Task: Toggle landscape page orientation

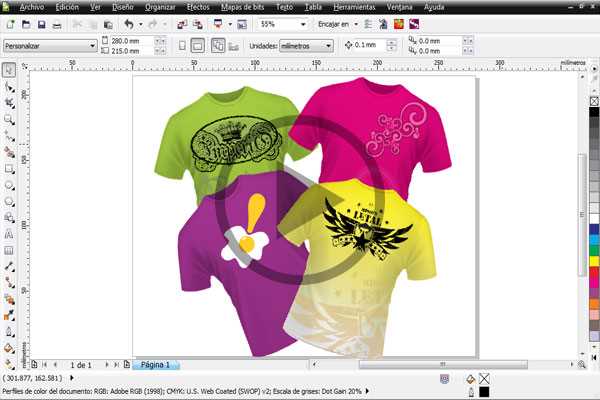Action: click(x=198, y=45)
